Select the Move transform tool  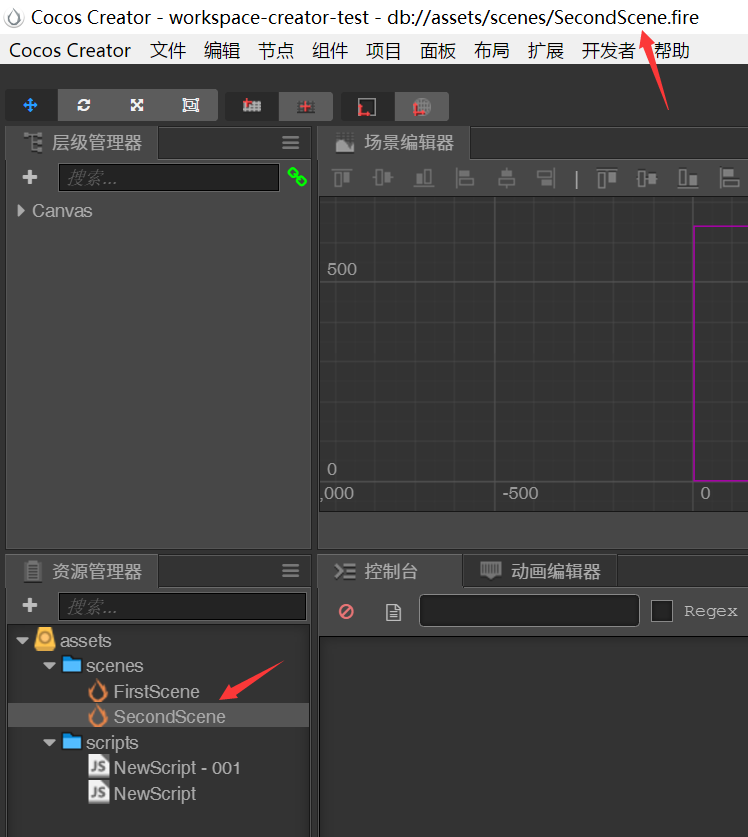click(31, 105)
